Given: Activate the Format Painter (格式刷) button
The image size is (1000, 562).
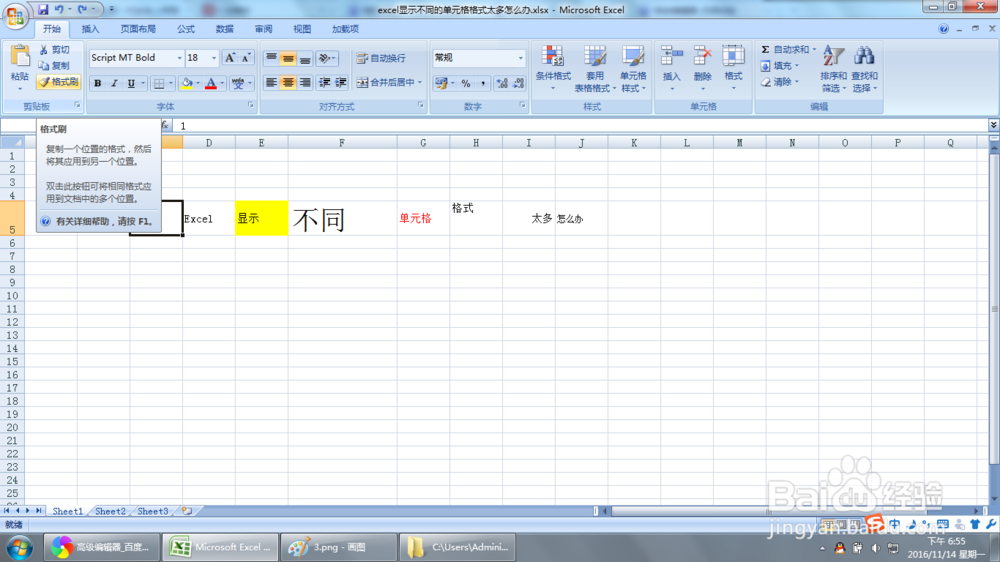Looking at the screenshot, I should point(58,82).
